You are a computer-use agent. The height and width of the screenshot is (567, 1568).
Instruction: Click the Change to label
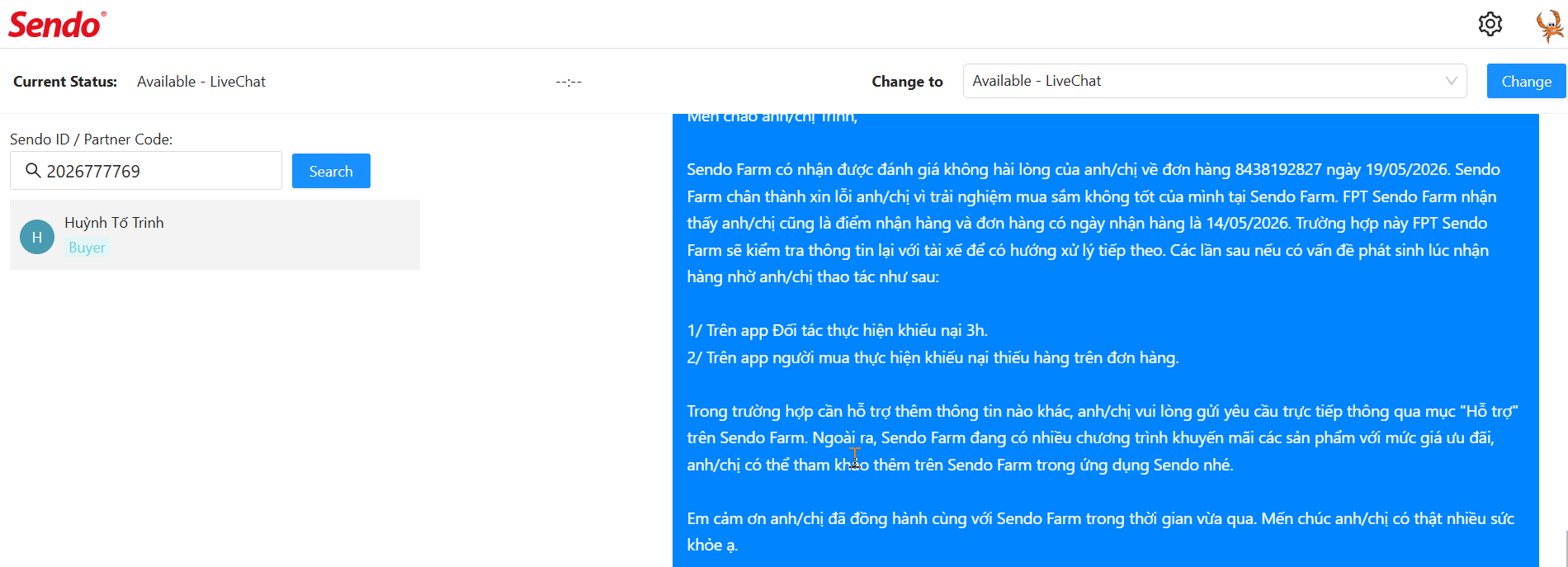(907, 82)
